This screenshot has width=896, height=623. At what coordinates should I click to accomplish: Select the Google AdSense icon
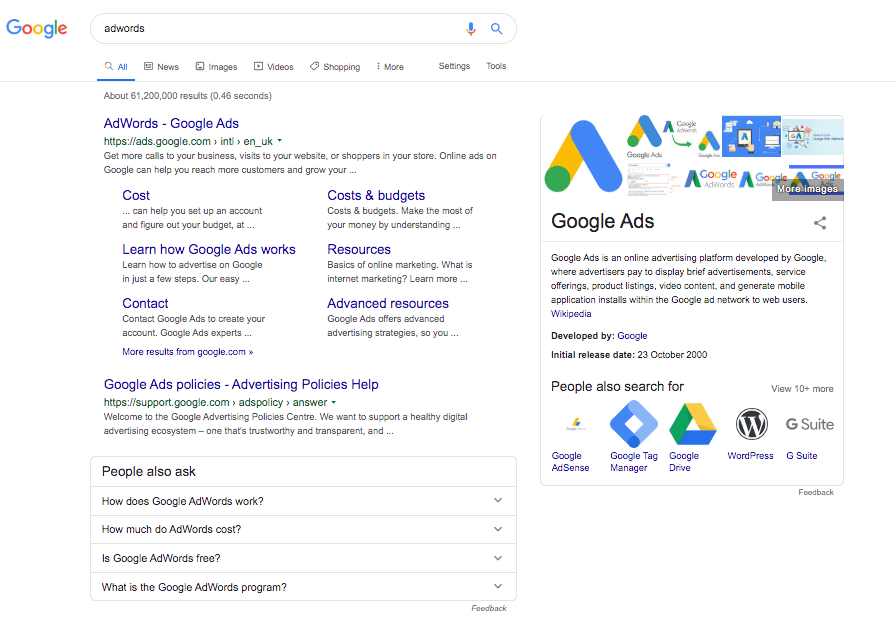coord(575,425)
